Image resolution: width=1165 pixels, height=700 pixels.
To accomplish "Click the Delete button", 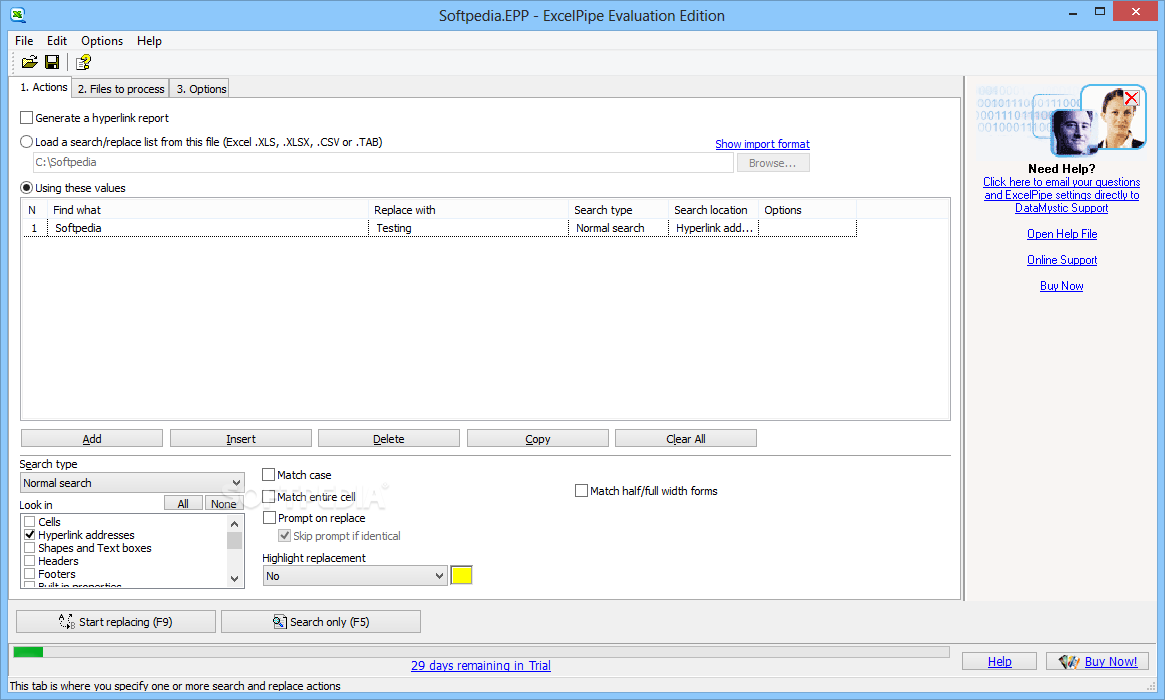I will pyautogui.click(x=389, y=438).
